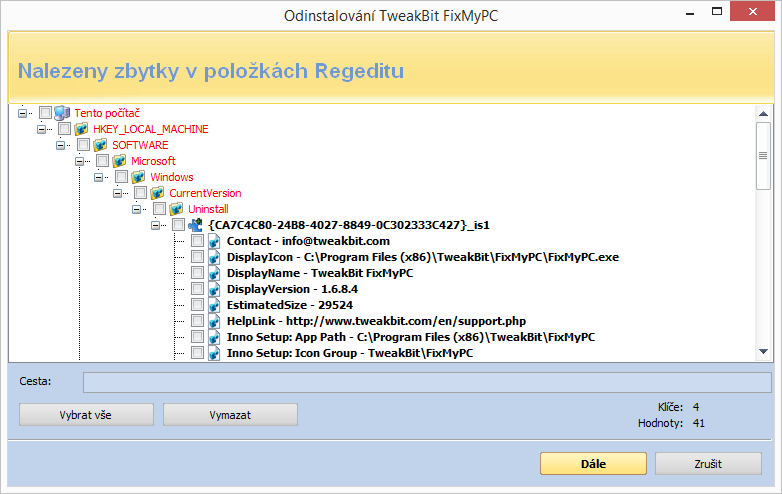782x494 pixels.
Task: Enable the EstimatedSize value checkbox
Action: point(197,305)
